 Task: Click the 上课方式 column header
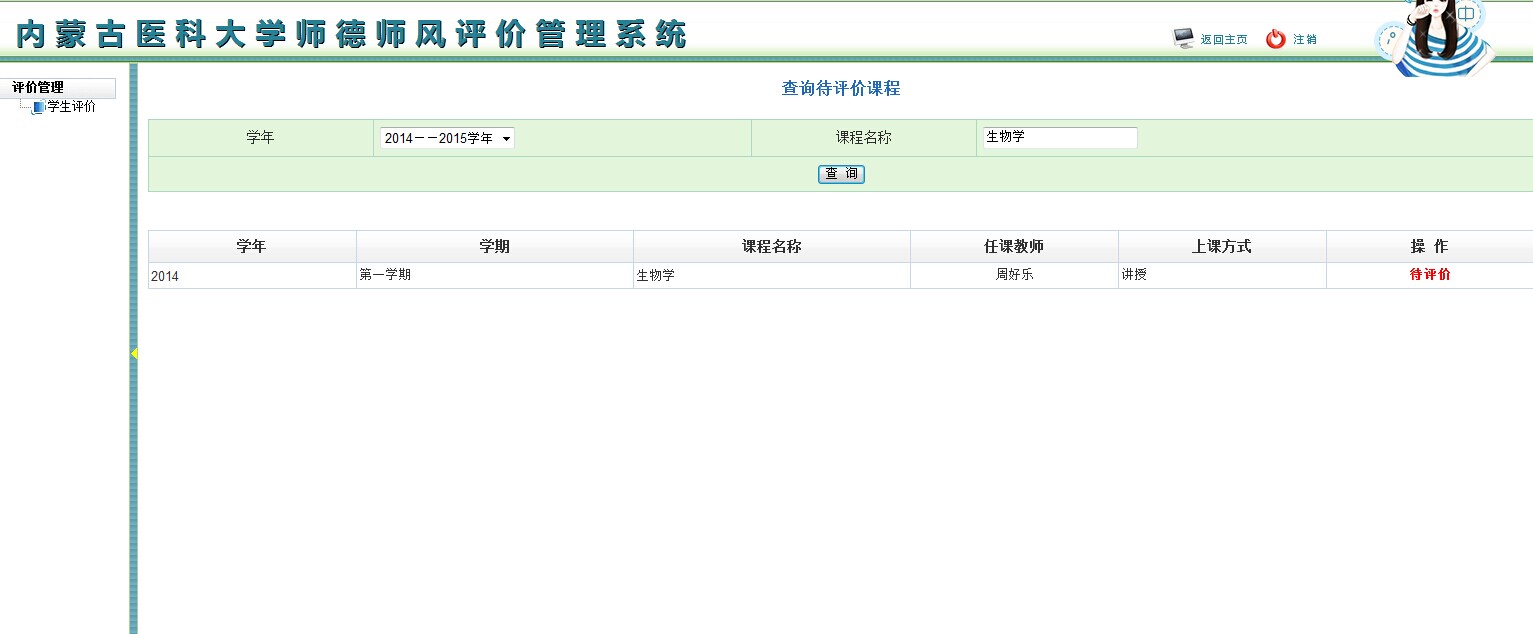(x=1221, y=247)
